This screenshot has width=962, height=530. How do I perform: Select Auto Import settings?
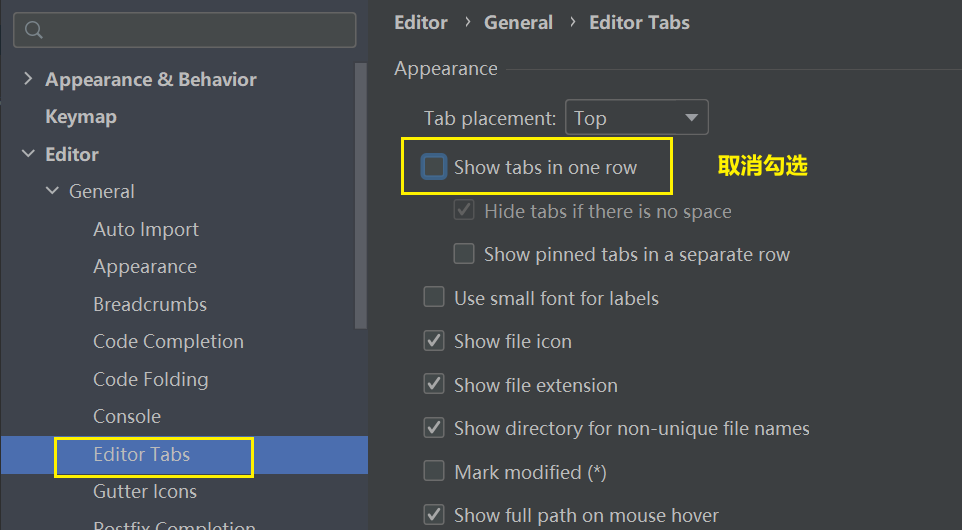(x=146, y=229)
